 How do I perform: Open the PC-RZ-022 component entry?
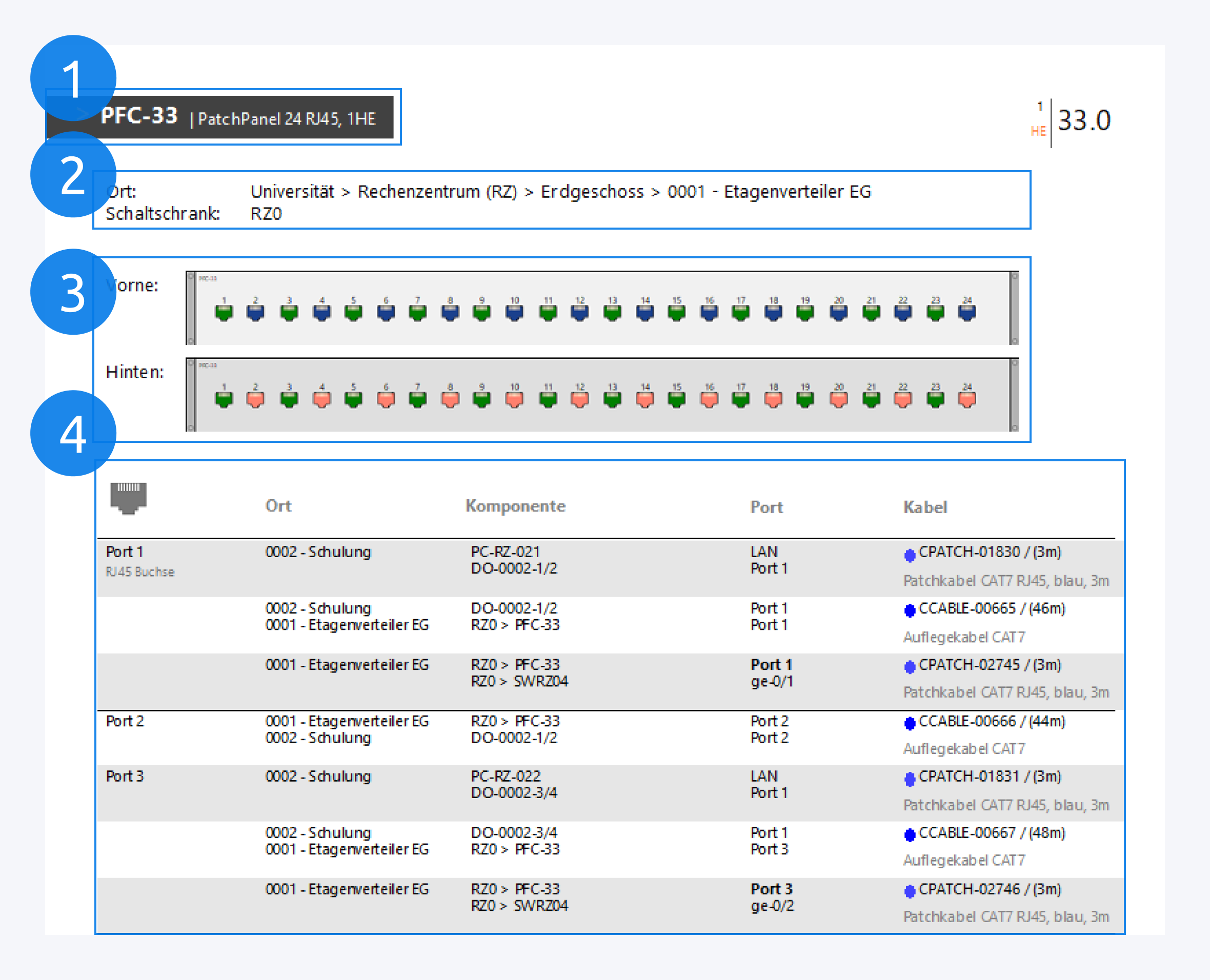(x=506, y=776)
